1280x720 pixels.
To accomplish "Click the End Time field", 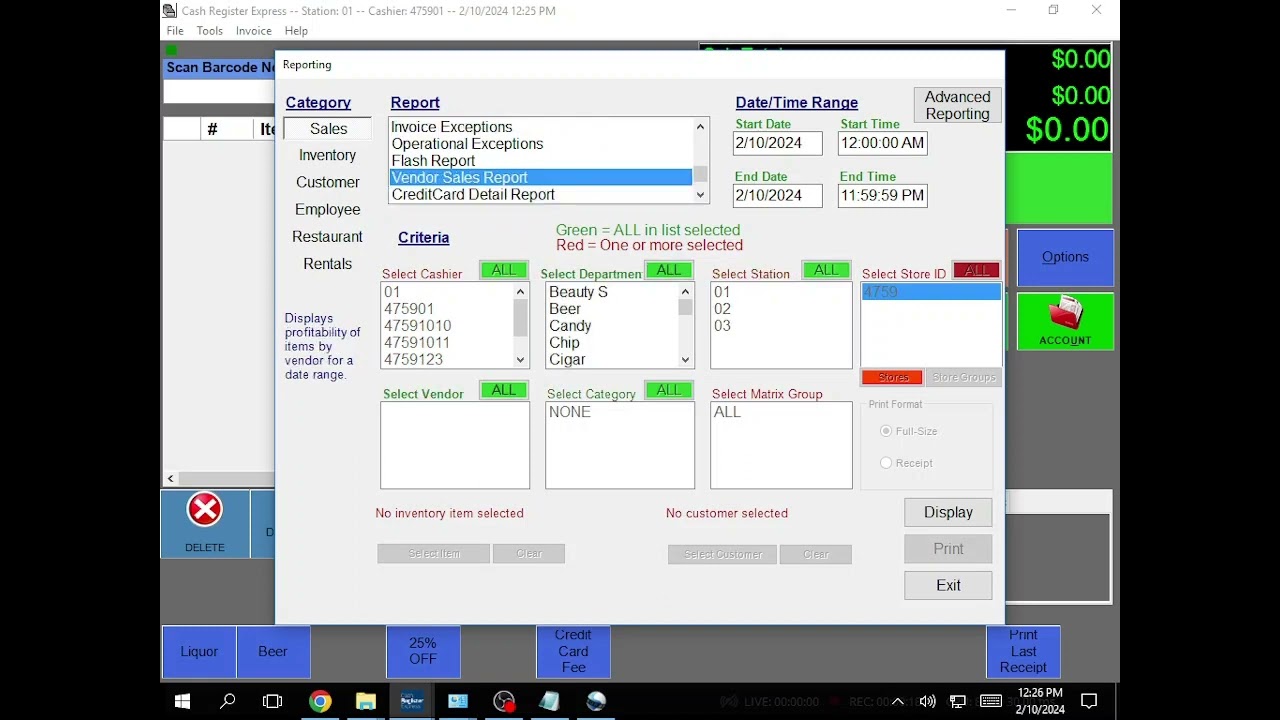I will (x=882, y=195).
